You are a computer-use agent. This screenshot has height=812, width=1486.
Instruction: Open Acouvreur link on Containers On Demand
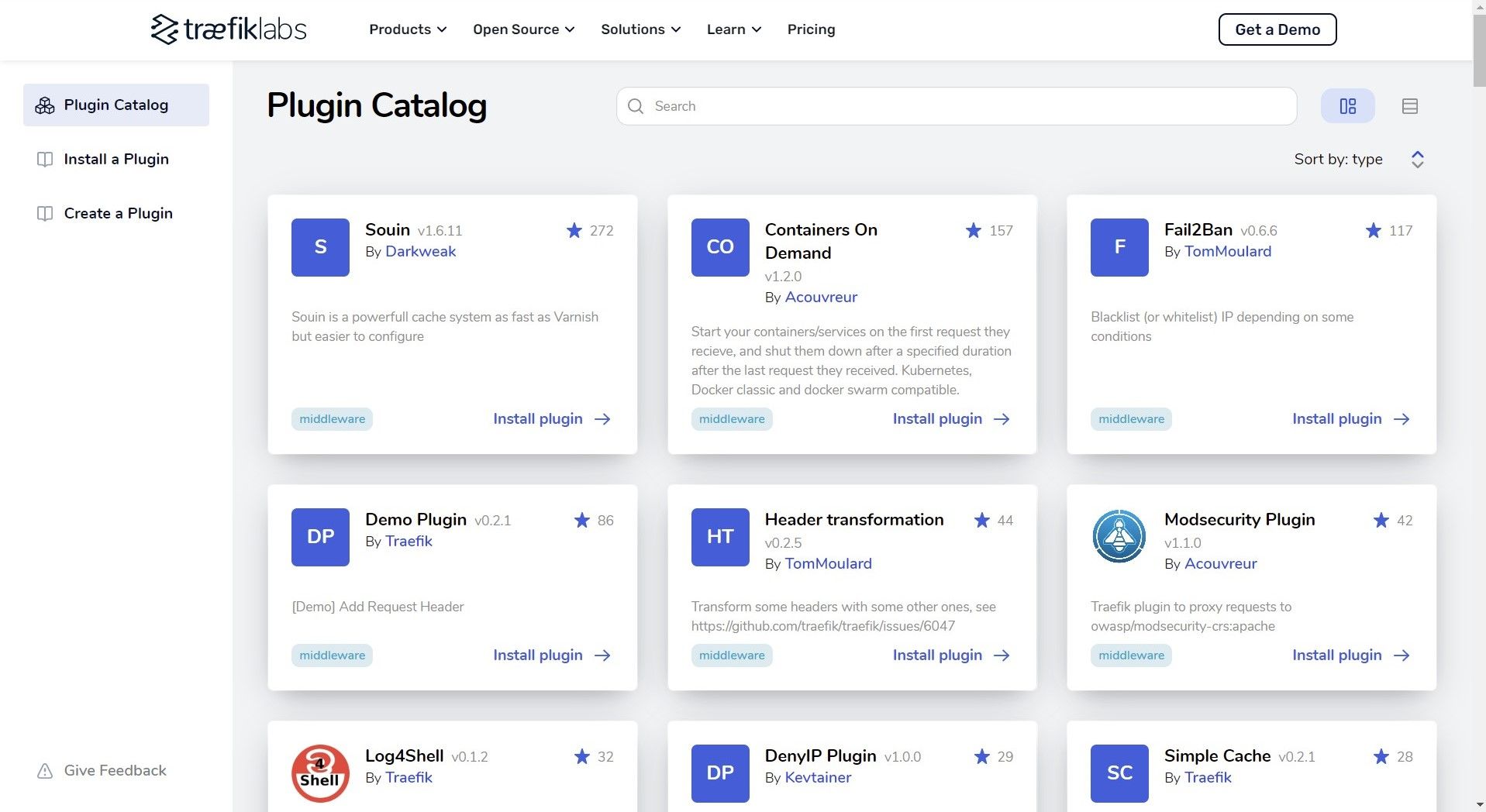pyautogui.click(x=821, y=298)
